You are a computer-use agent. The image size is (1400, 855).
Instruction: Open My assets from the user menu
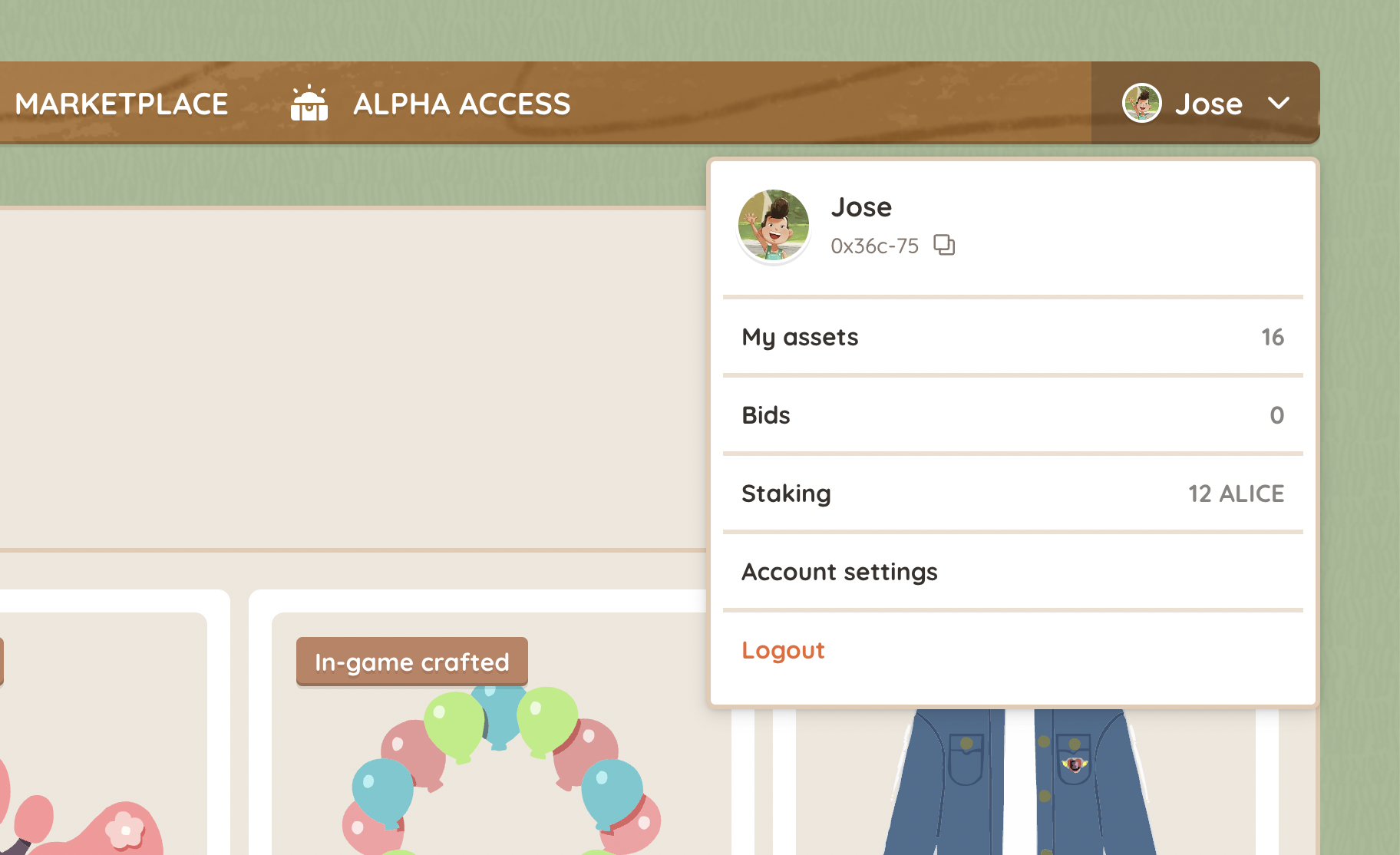[800, 337]
